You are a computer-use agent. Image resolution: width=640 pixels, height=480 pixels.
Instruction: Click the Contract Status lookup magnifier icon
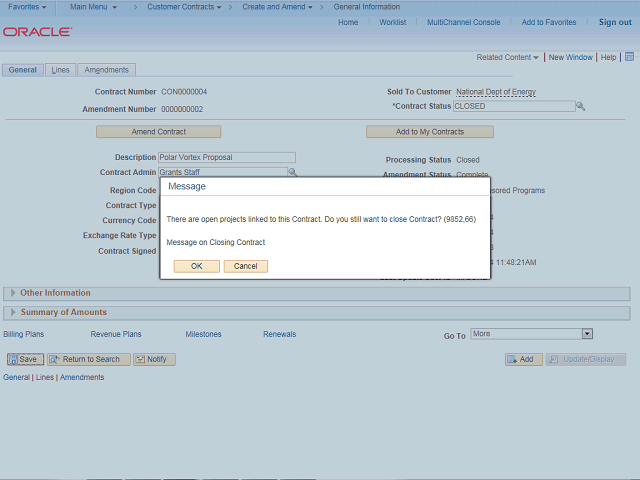(x=580, y=107)
